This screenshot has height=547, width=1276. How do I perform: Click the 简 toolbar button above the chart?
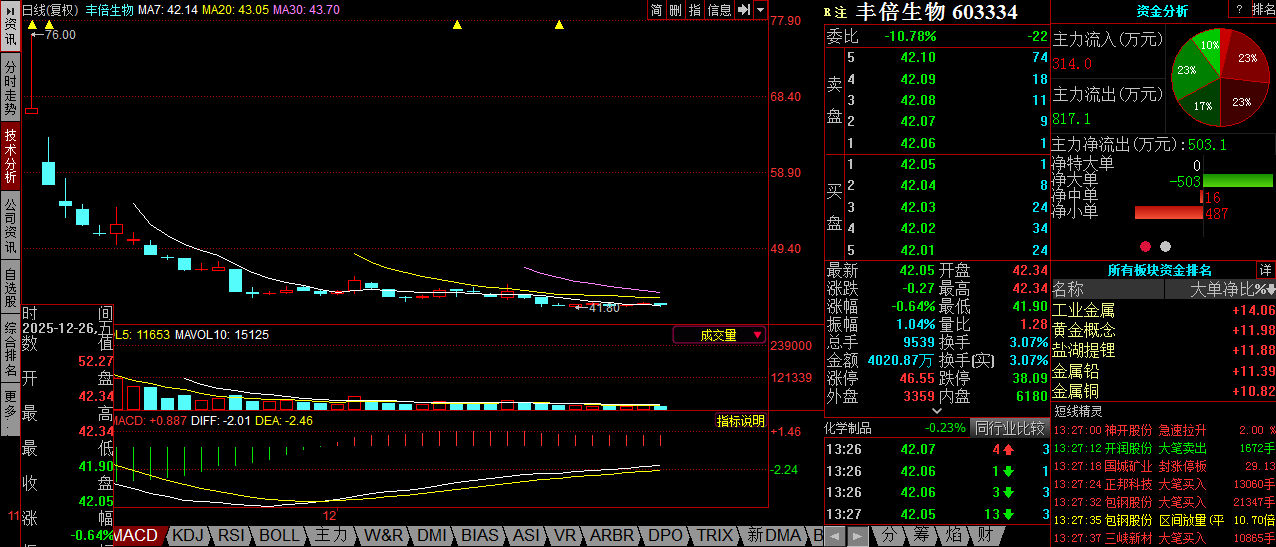tap(656, 10)
